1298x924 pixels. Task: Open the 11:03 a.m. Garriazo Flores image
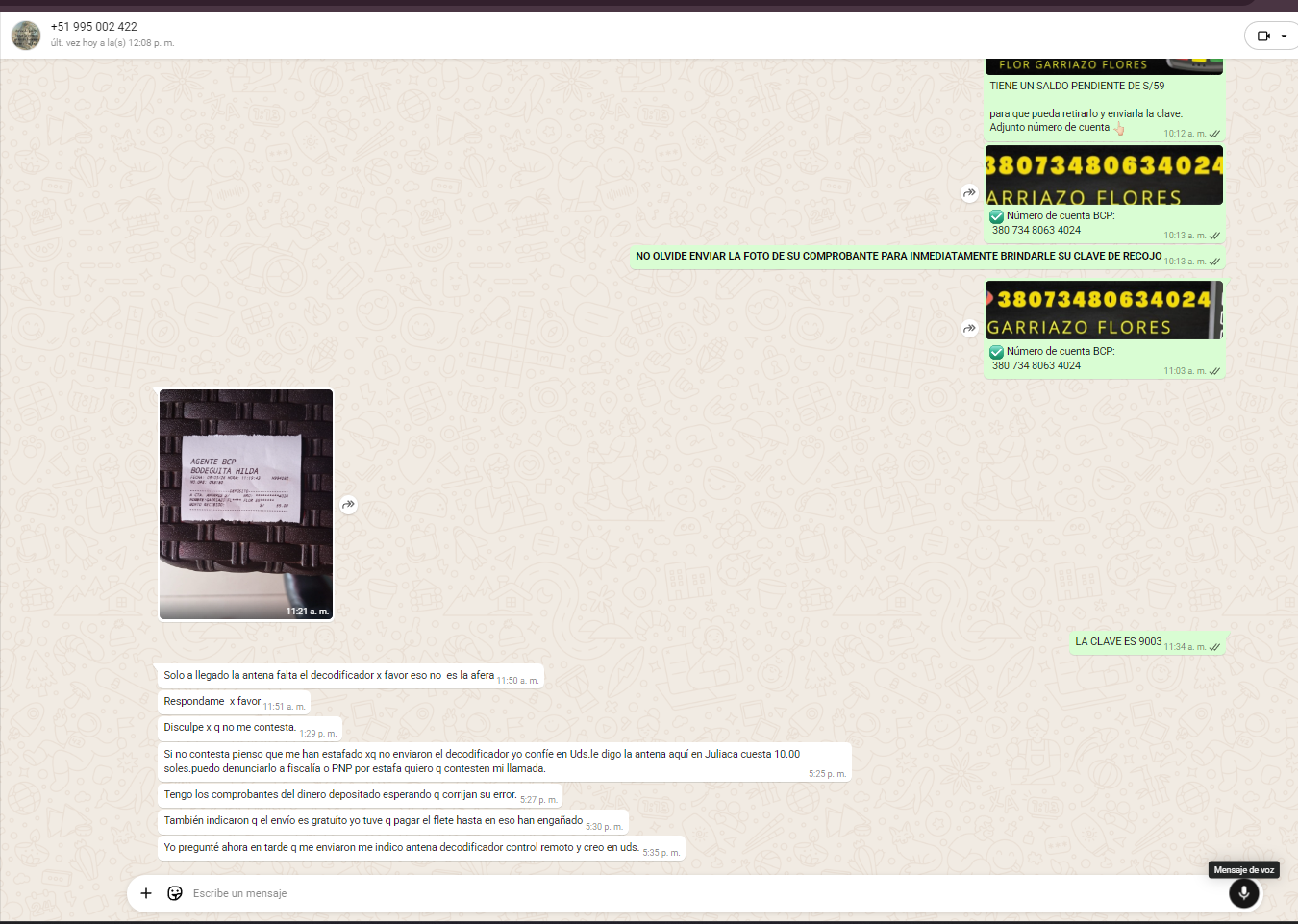coord(1104,311)
